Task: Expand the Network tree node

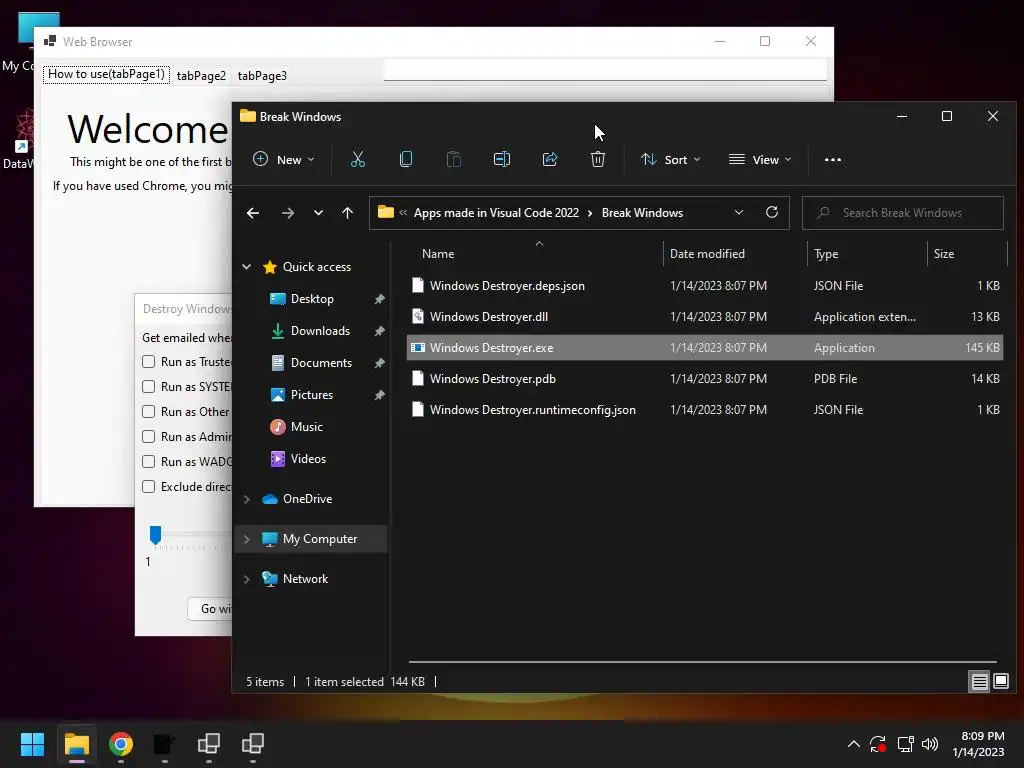Action: point(247,579)
